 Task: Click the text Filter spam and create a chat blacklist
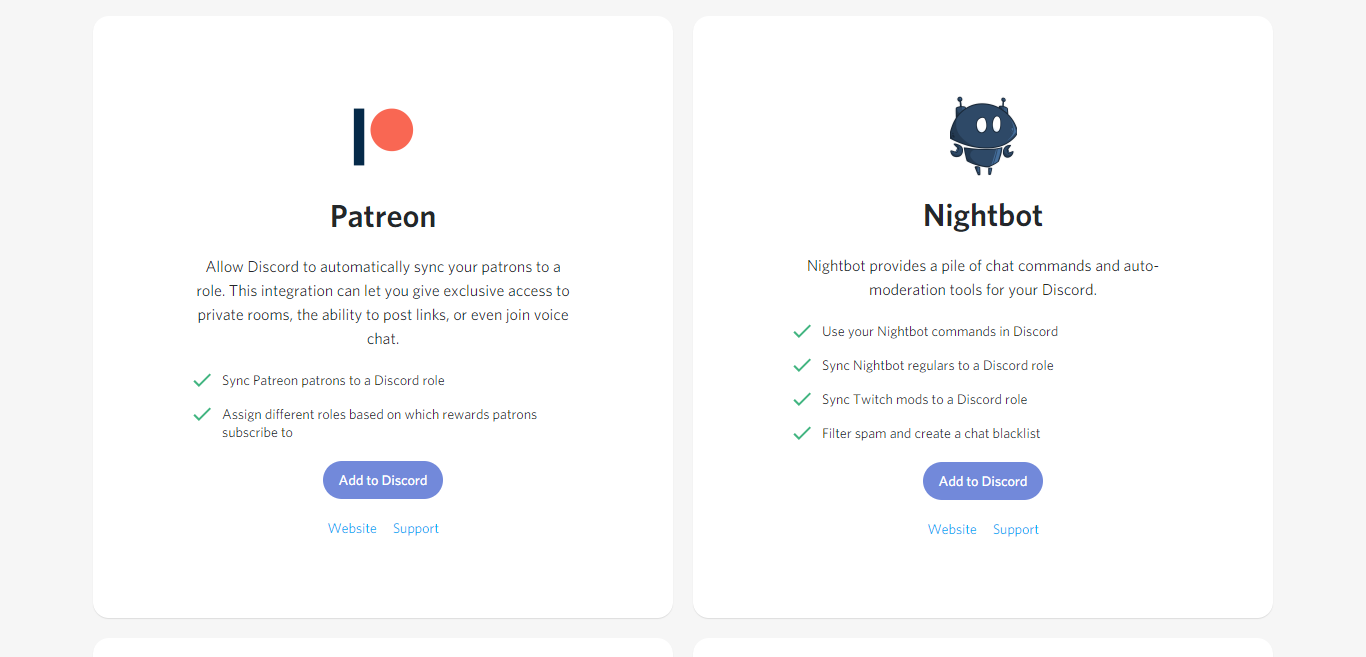931,433
